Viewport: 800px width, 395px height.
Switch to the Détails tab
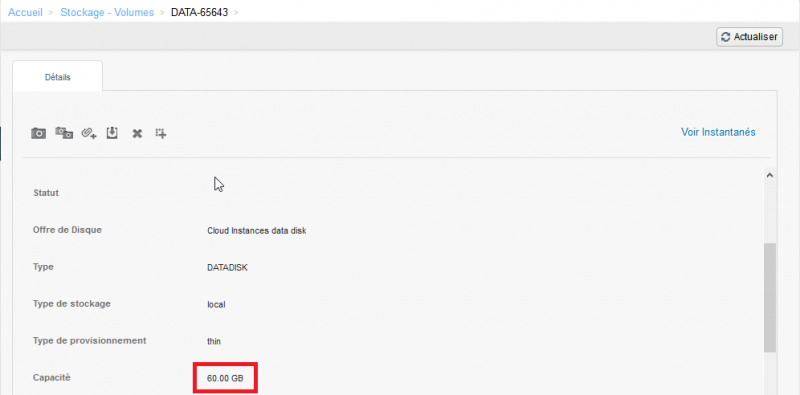click(58, 77)
